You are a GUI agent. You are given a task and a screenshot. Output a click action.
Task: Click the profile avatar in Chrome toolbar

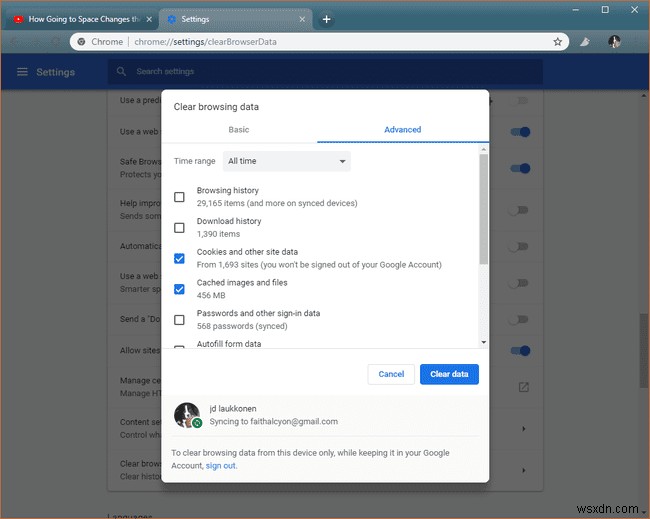coord(614,42)
